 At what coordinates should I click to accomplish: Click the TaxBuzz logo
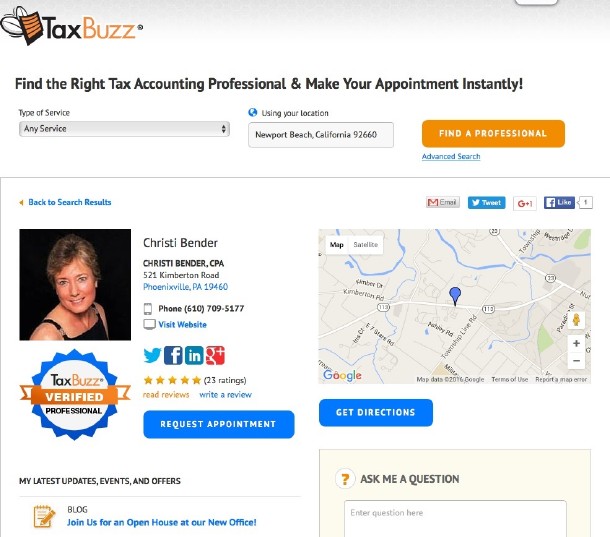click(x=72, y=26)
